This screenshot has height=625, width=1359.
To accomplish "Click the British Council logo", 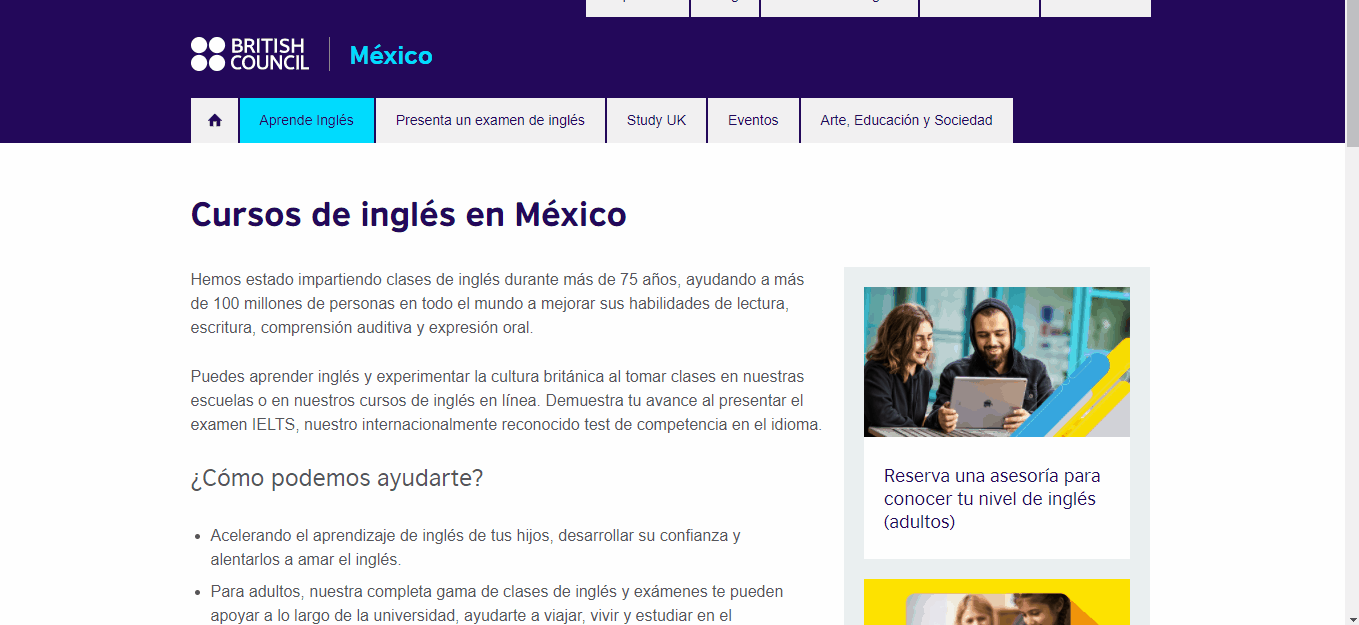I will (x=250, y=54).
